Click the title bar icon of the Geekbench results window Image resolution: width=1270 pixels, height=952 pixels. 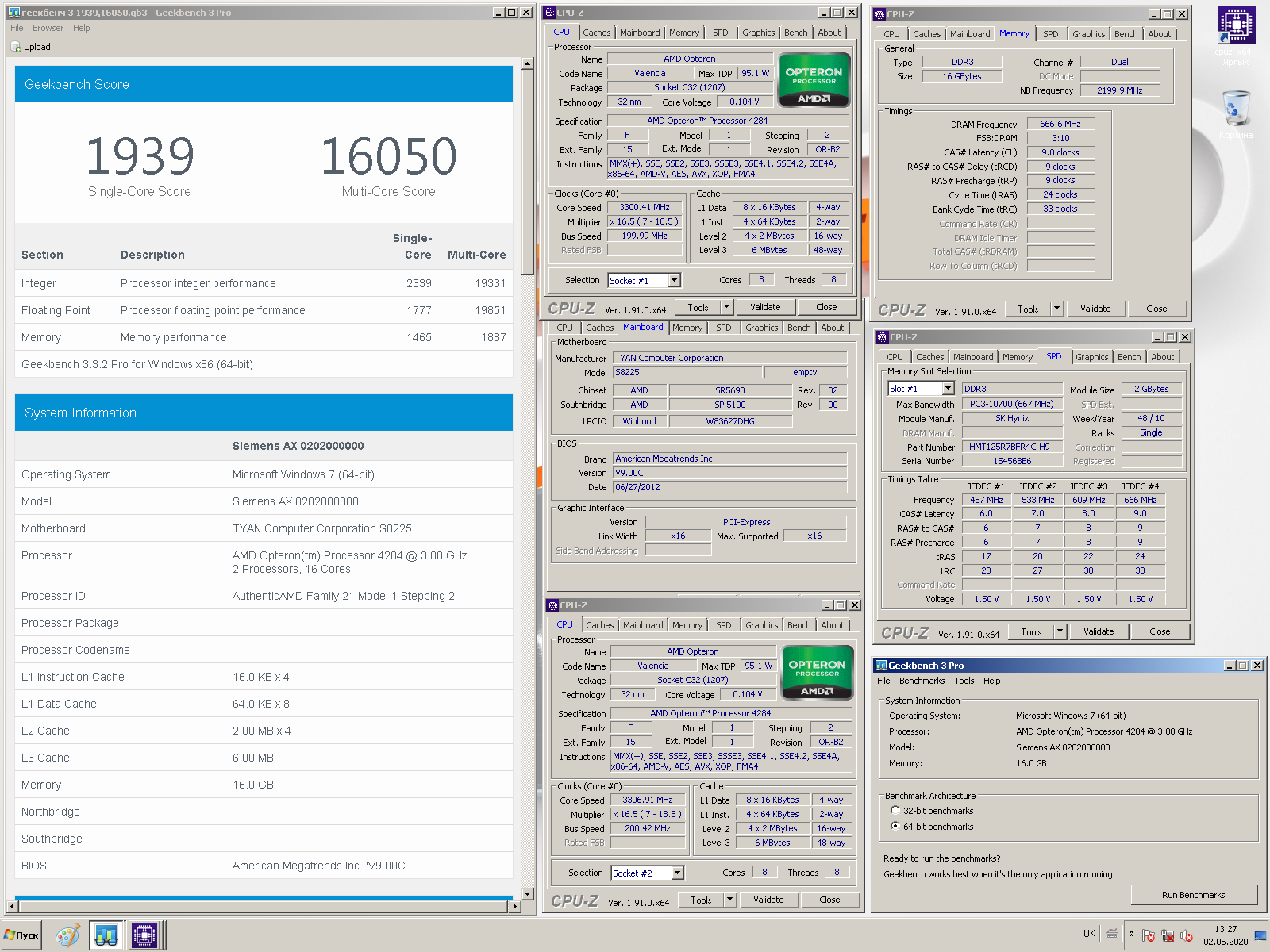pyautogui.click(x=13, y=13)
